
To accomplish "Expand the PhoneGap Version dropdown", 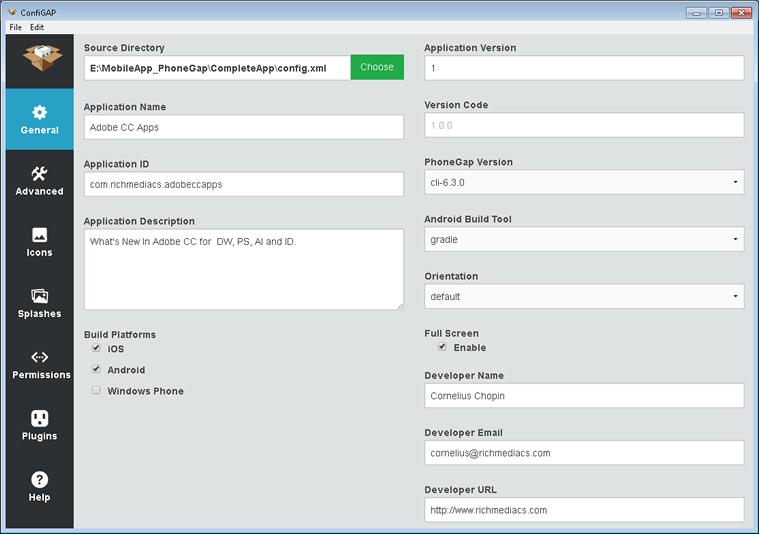I will pos(584,182).
